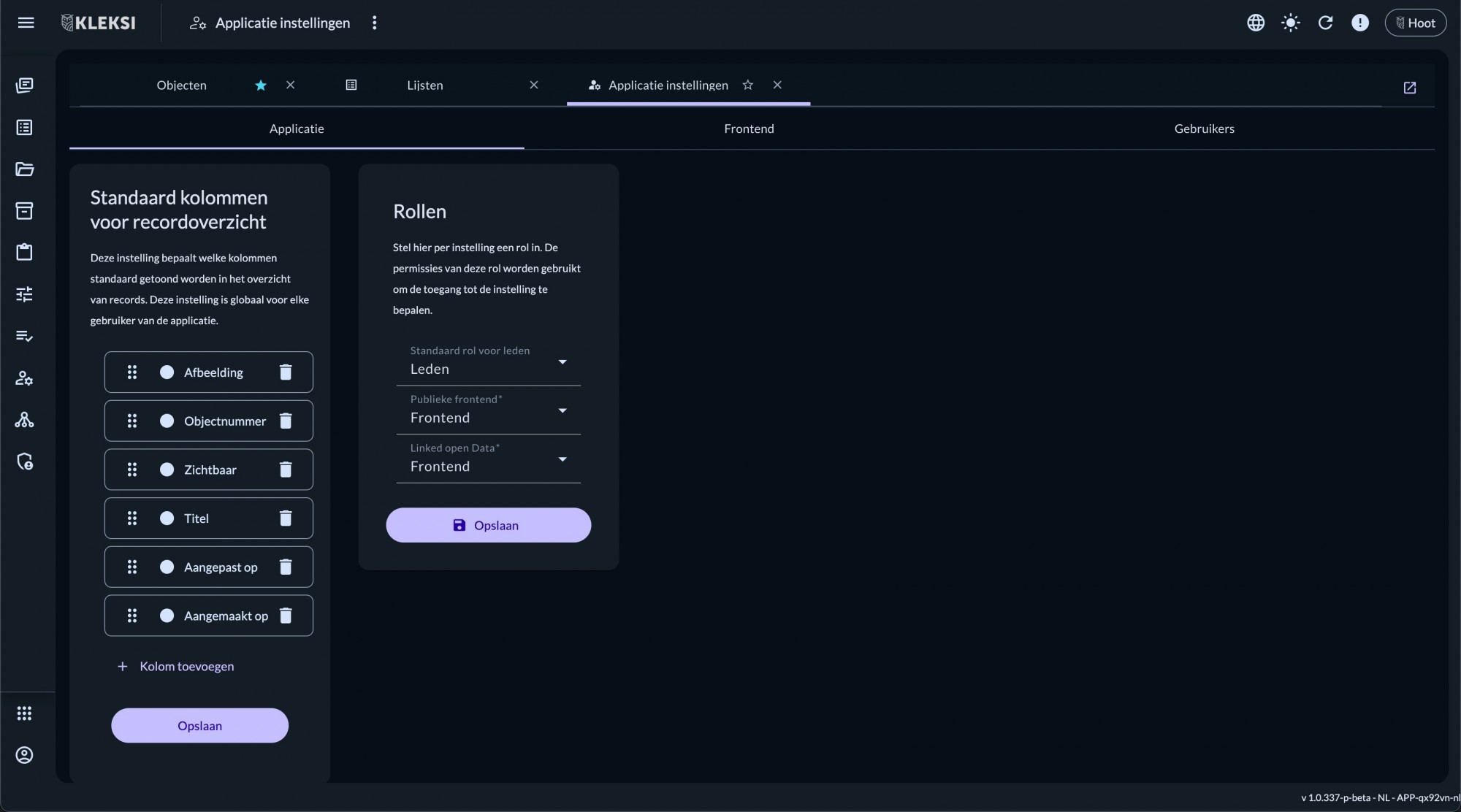Close the Lijsten tab
This screenshot has height=812, width=1461.
click(x=534, y=85)
